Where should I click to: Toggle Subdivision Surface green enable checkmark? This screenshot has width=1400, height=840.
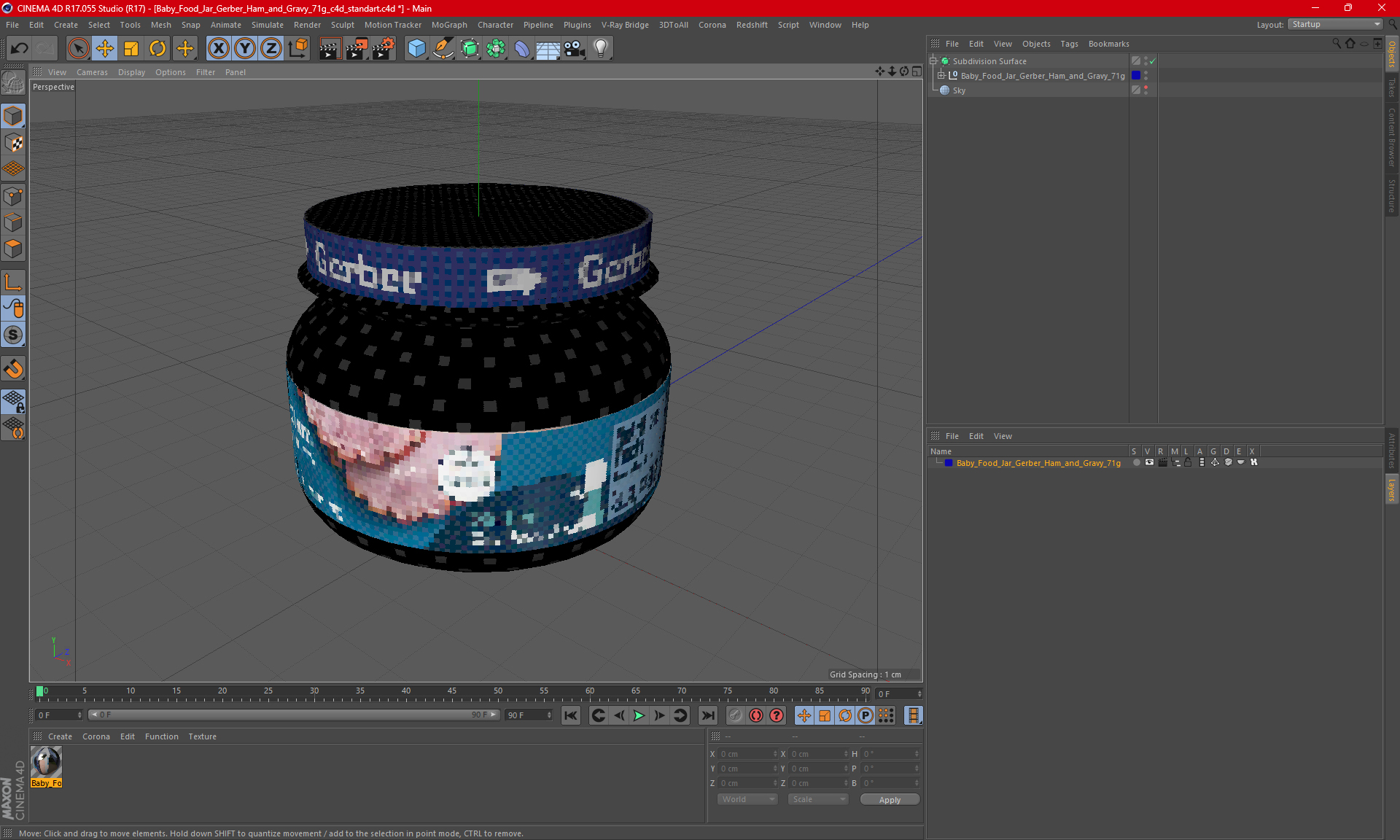[x=1153, y=61]
